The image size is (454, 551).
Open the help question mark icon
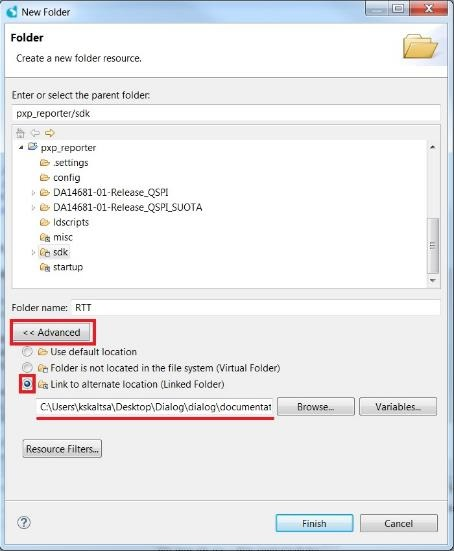[x=24, y=523]
